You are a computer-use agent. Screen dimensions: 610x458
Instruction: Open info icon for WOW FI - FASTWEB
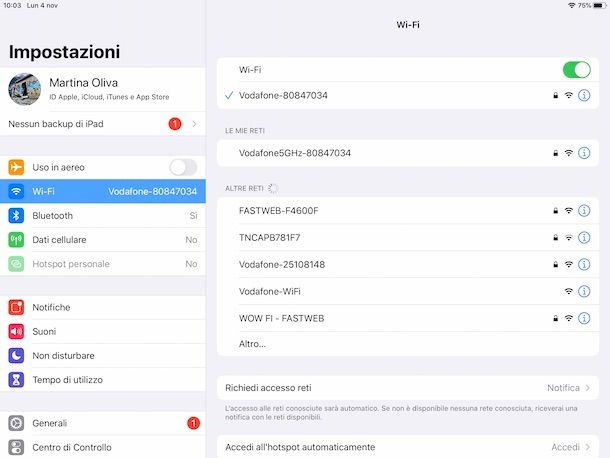(x=584, y=318)
